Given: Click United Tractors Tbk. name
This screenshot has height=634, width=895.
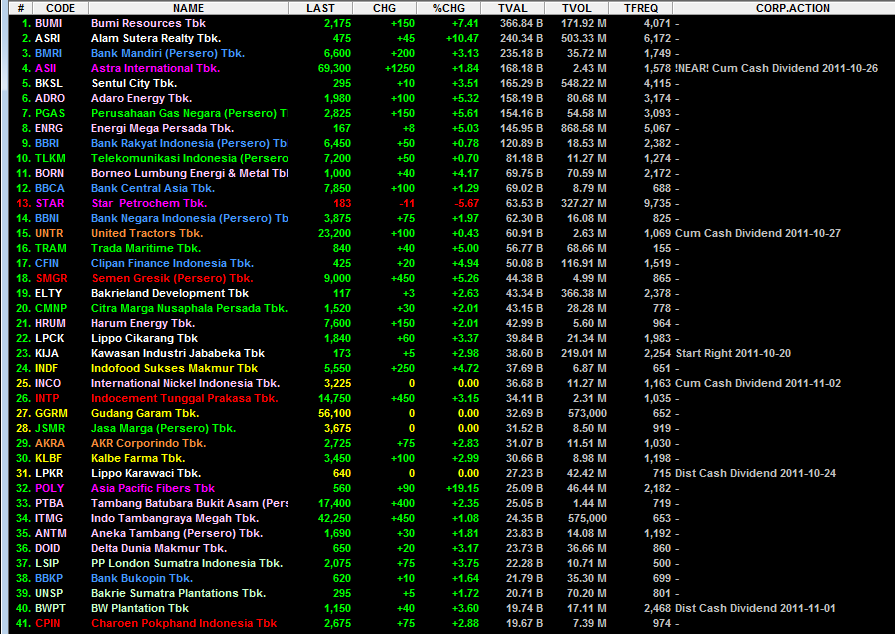Looking at the screenshot, I should click(x=147, y=233).
